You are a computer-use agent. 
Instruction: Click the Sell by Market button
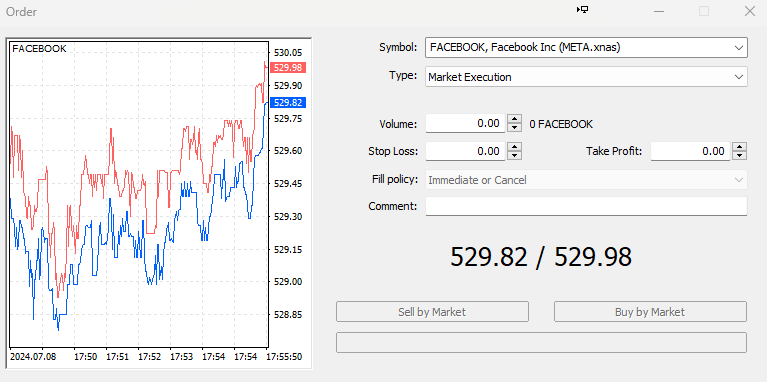(x=432, y=312)
